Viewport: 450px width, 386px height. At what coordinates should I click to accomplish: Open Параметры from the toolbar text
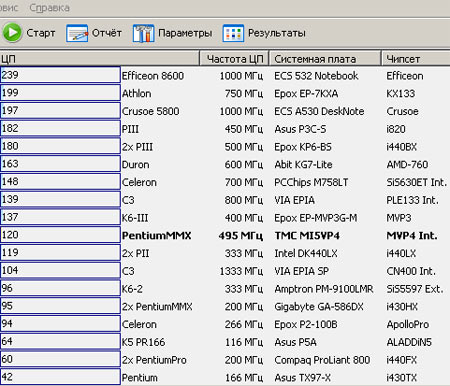click(x=185, y=33)
